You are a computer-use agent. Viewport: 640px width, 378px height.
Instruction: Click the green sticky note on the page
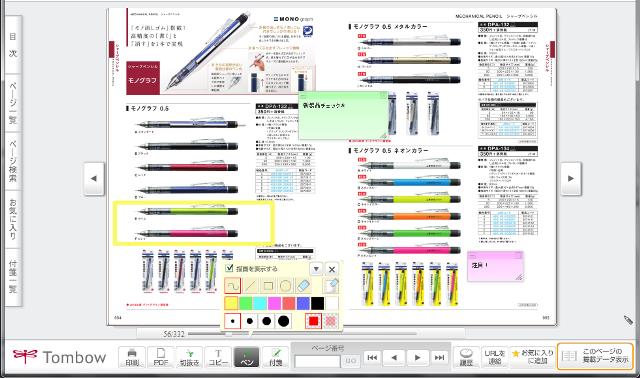(x=343, y=116)
